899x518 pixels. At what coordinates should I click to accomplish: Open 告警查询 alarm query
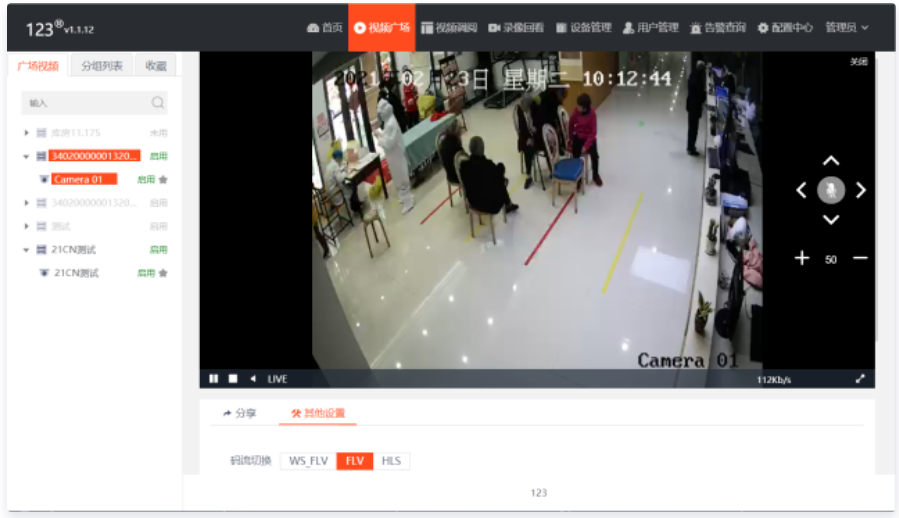pos(718,28)
